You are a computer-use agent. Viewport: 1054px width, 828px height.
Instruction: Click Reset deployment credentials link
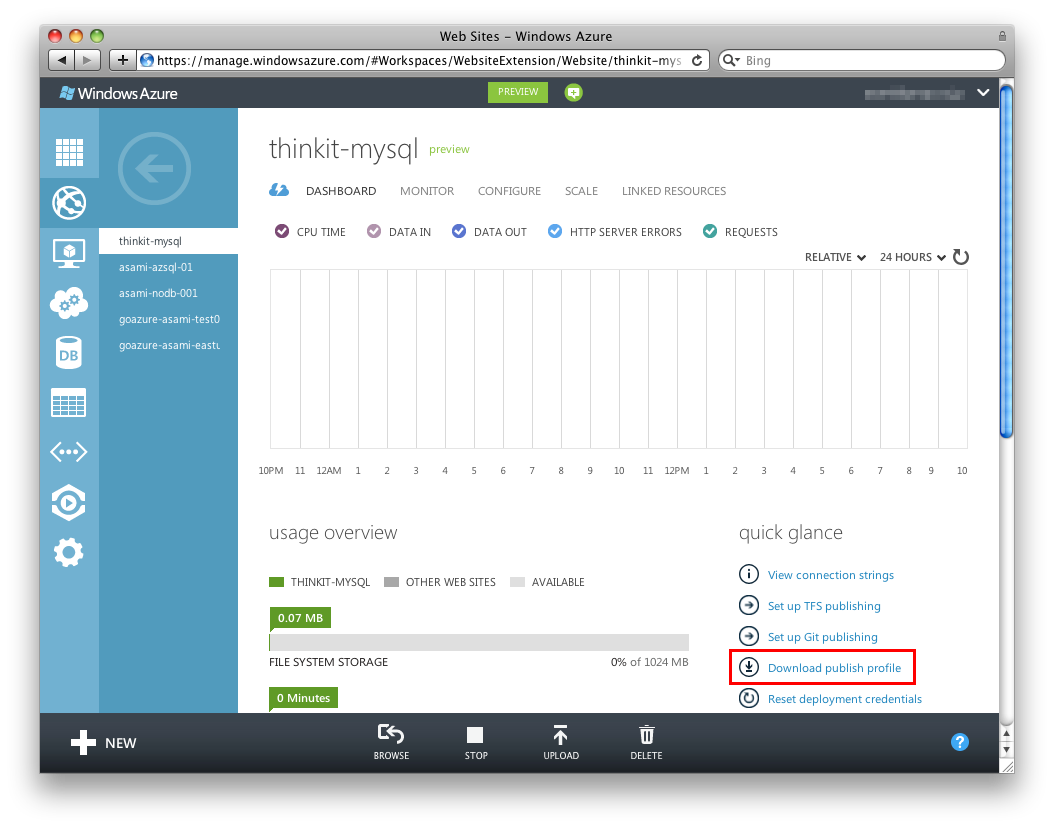845,698
